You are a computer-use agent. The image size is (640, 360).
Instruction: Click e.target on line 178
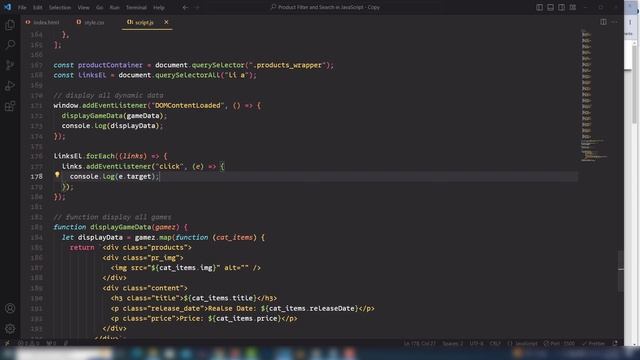coord(135,176)
